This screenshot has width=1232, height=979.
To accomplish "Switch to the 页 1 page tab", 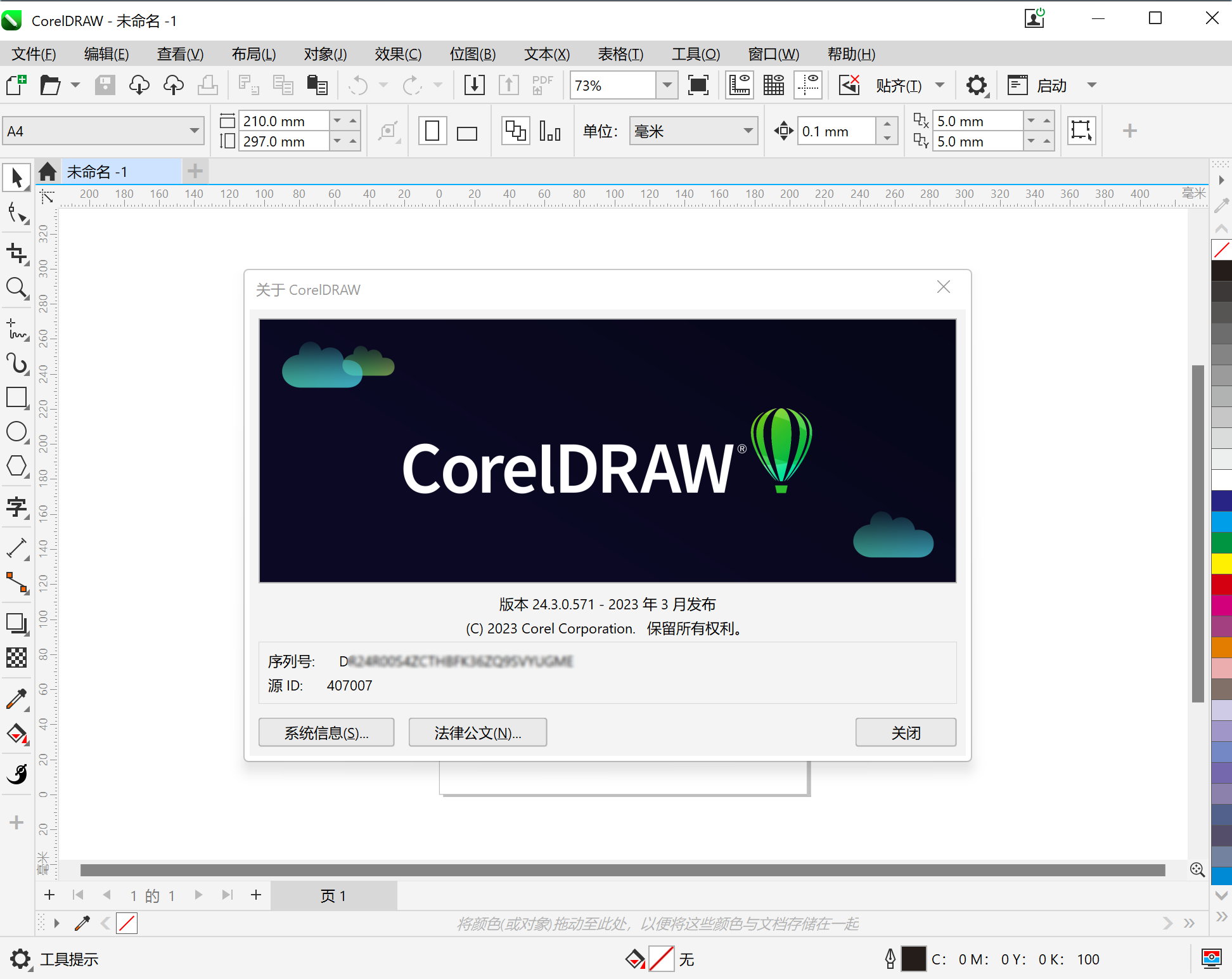I will (x=333, y=895).
